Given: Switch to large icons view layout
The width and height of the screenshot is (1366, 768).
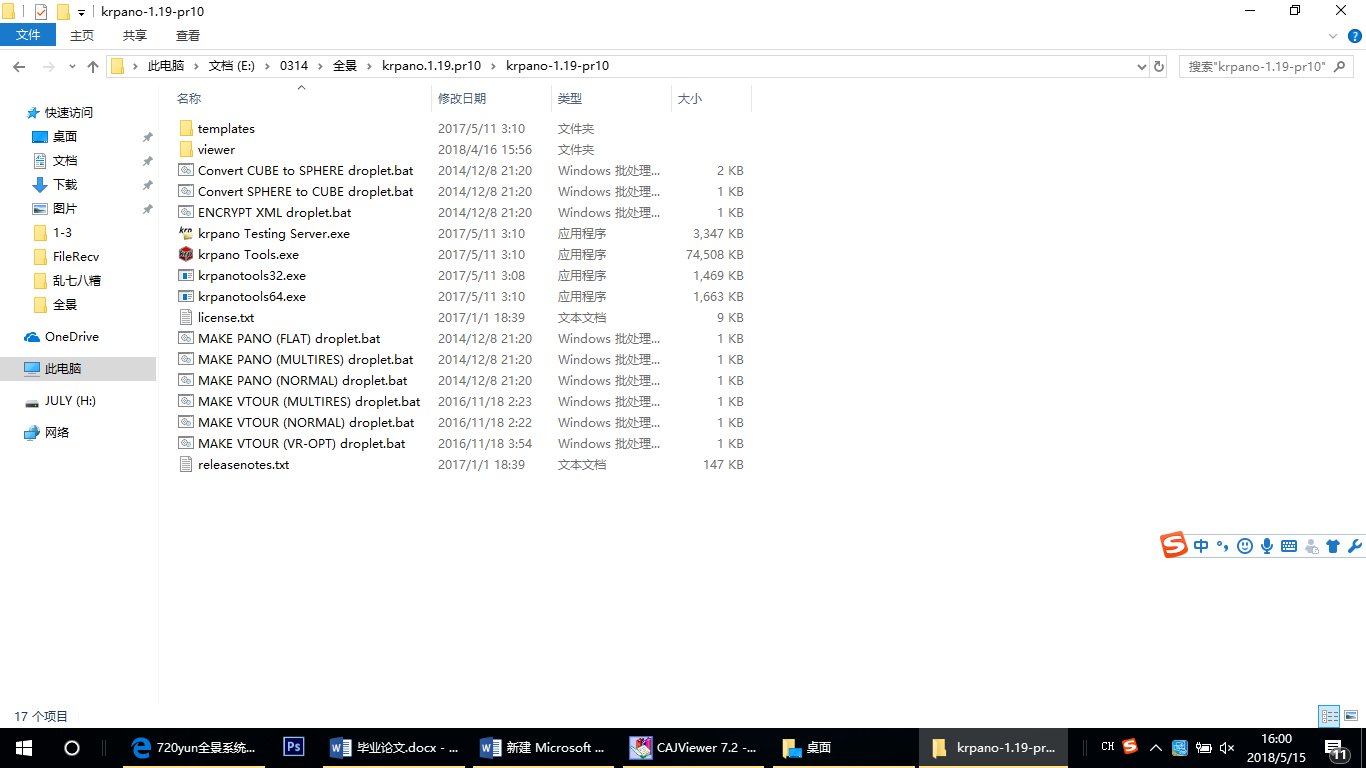Looking at the screenshot, I should point(1350,716).
